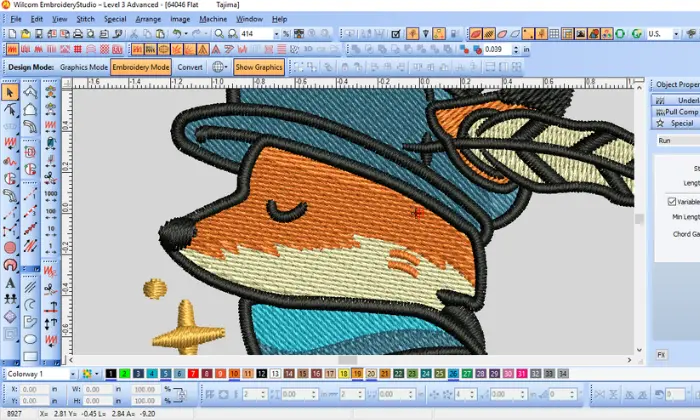Open the Arrange menu
The height and width of the screenshot is (420, 700).
[148, 19]
